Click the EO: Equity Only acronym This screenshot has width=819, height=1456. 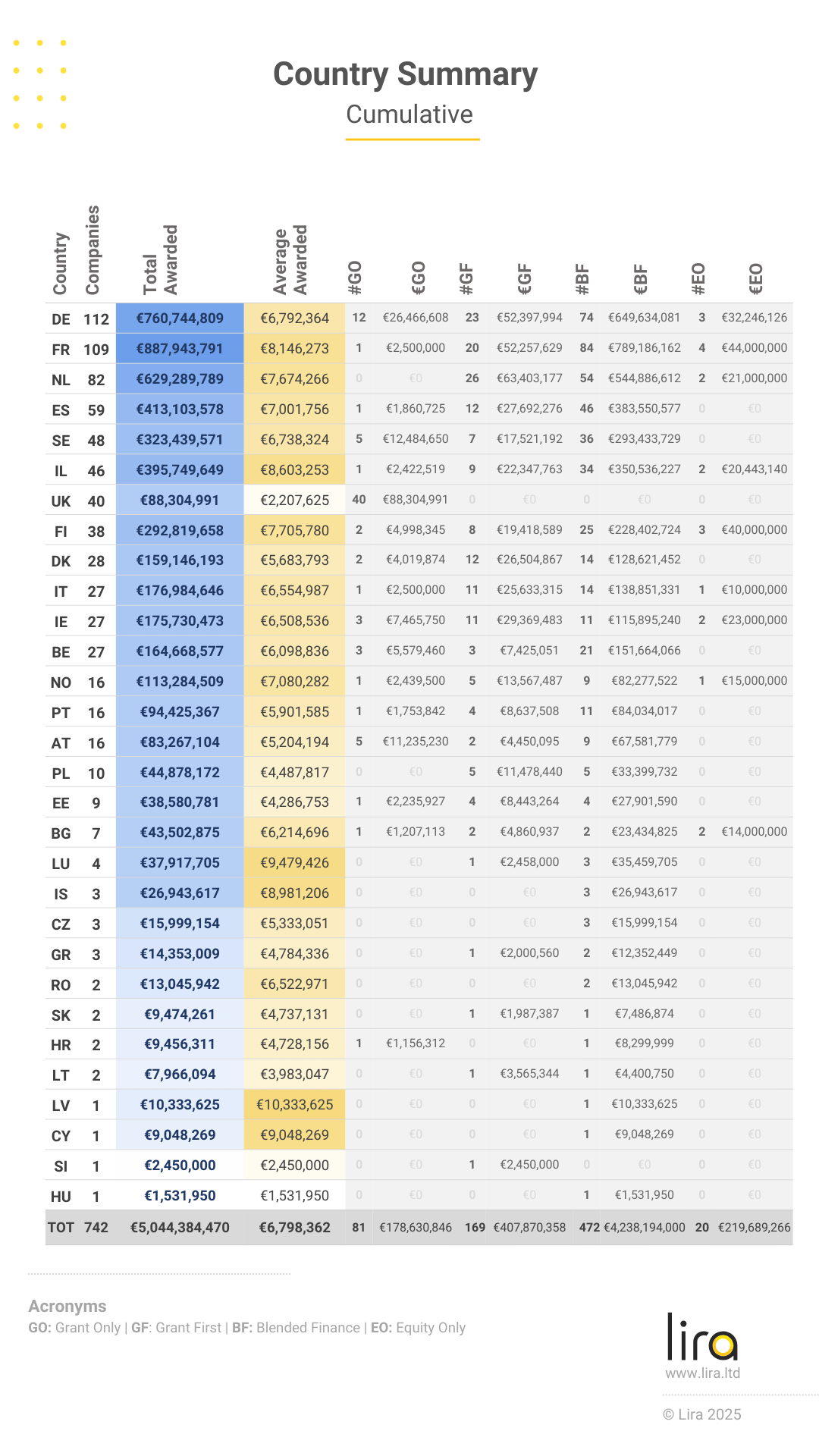[418, 1328]
